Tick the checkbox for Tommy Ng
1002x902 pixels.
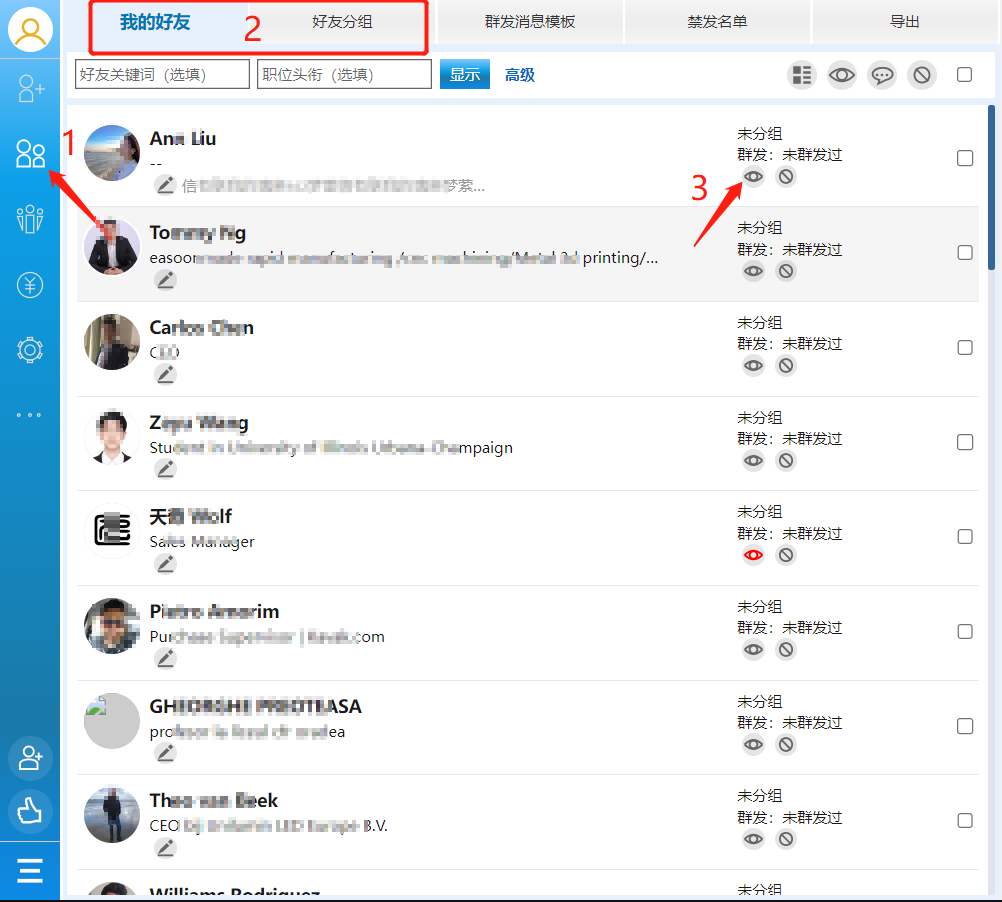point(965,253)
